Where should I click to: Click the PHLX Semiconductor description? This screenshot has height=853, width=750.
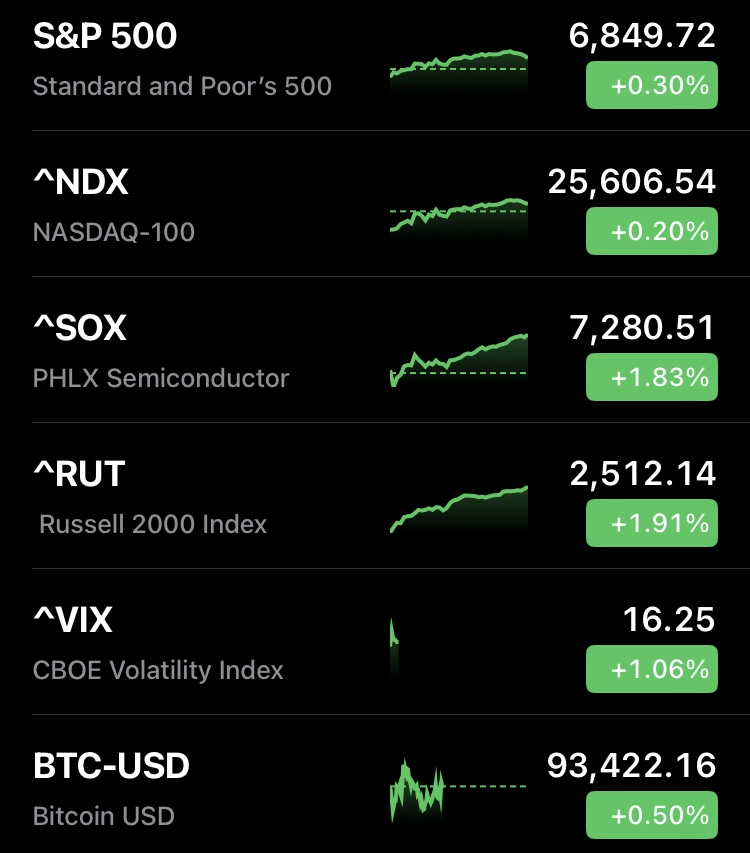click(x=161, y=379)
